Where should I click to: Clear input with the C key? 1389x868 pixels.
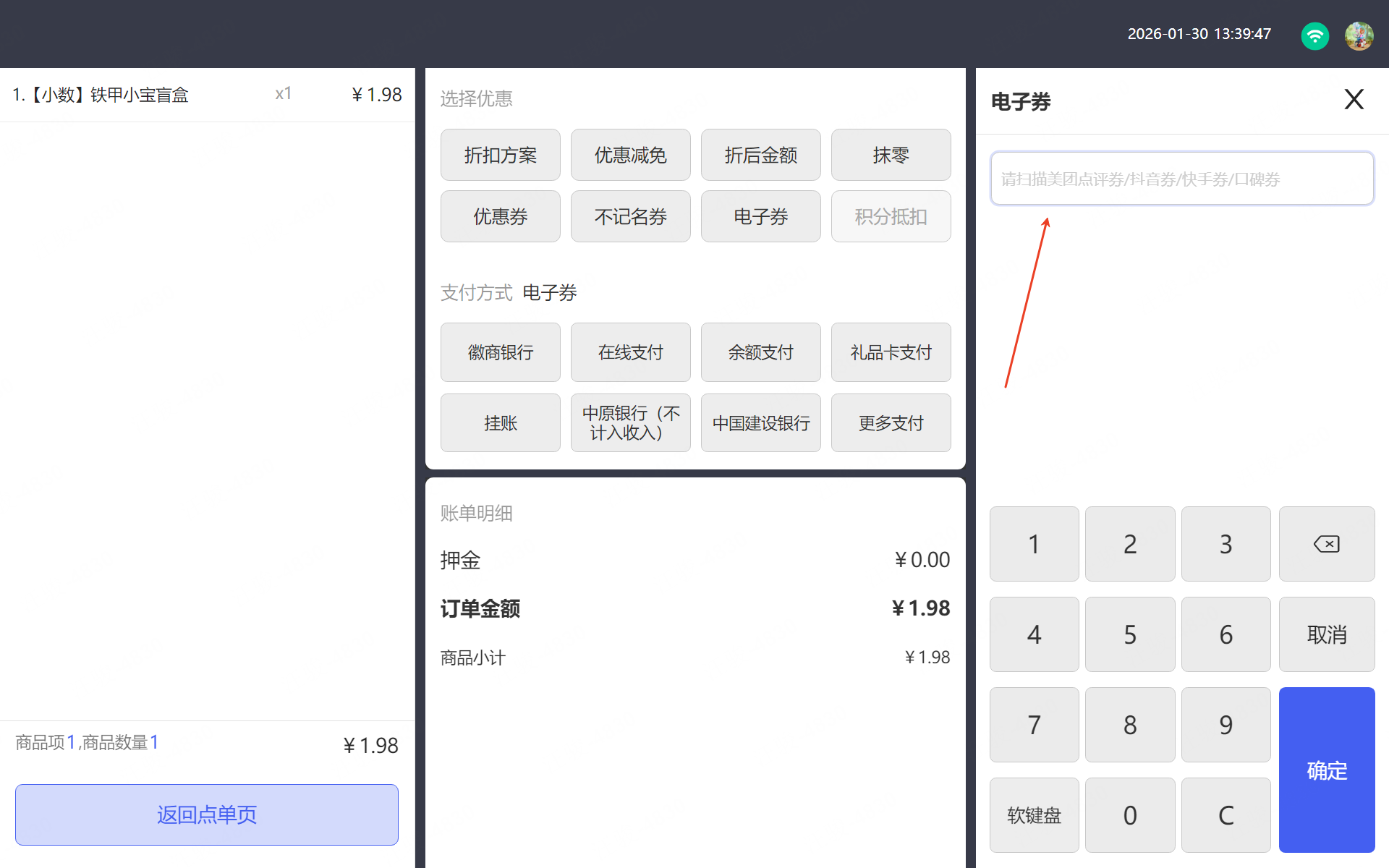(x=1226, y=815)
